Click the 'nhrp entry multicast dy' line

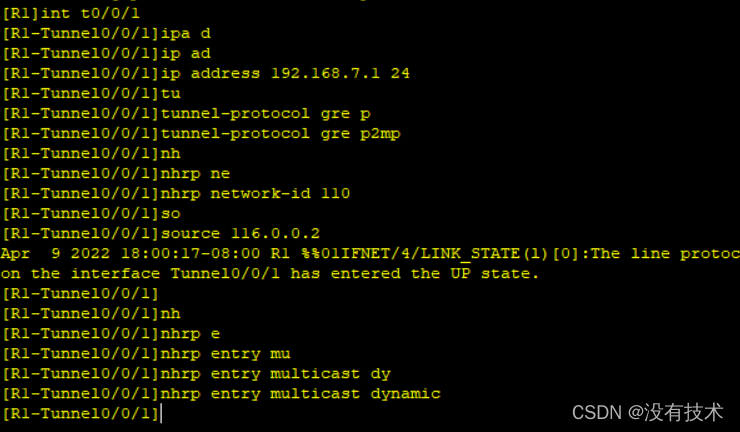pyautogui.click(x=196, y=374)
